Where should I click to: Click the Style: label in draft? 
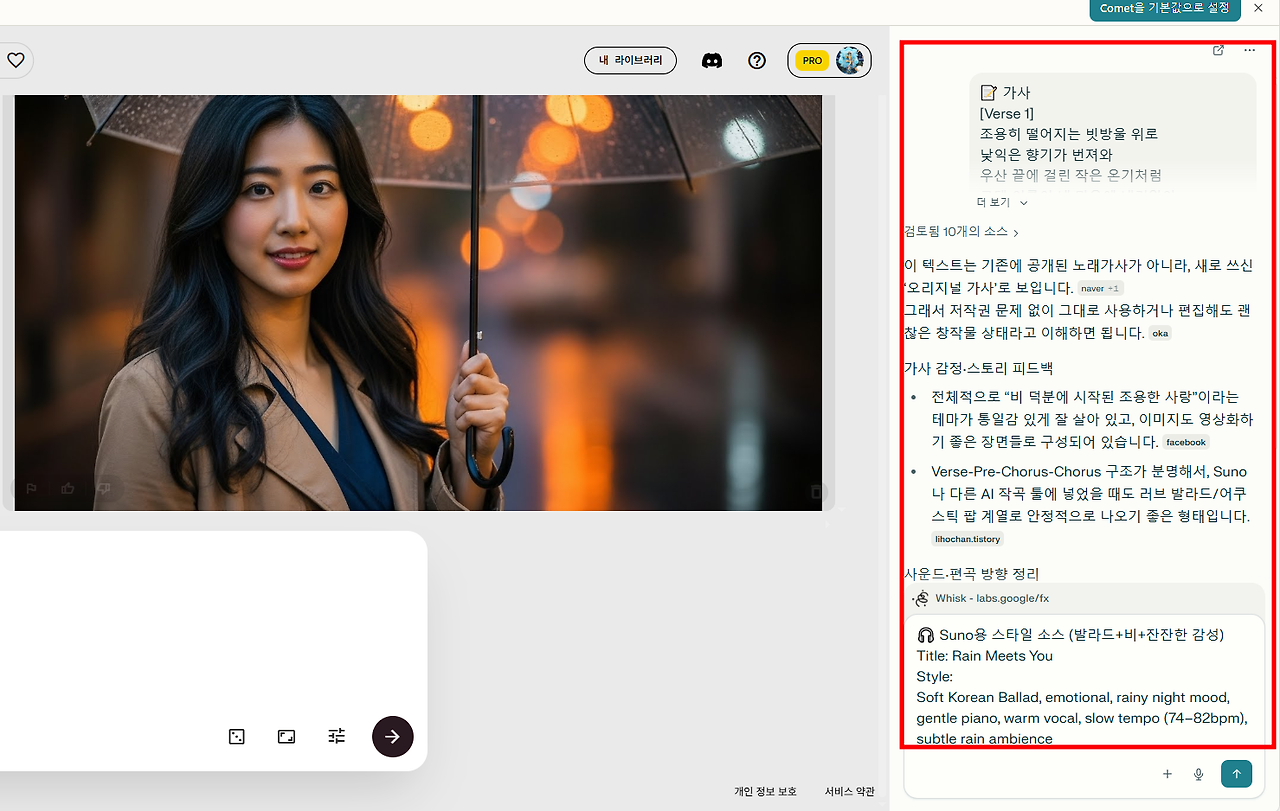pyautogui.click(x=935, y=677)
